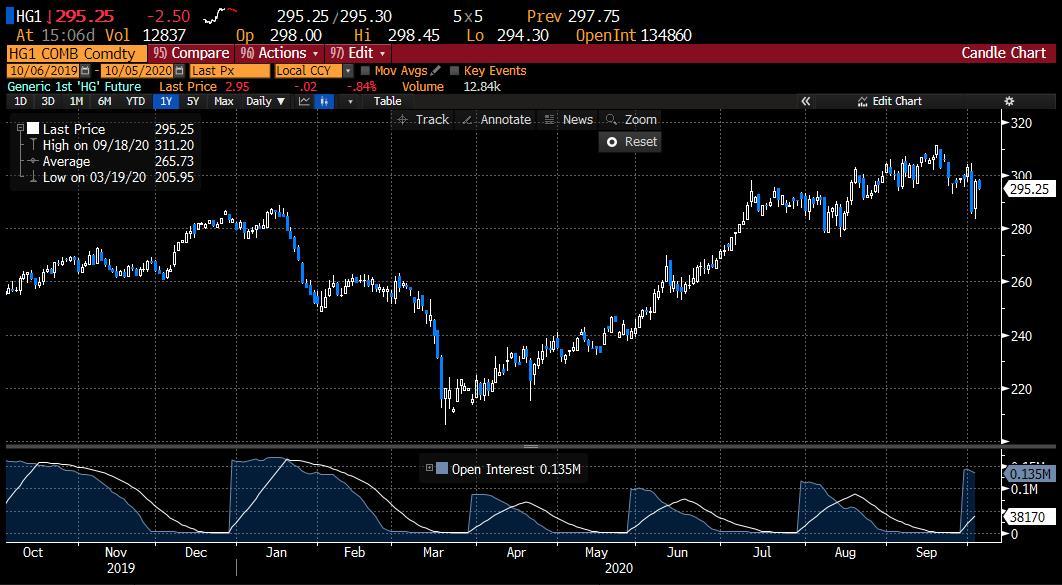
Task: Open chart style dropdown arrow
Action: 350,102
